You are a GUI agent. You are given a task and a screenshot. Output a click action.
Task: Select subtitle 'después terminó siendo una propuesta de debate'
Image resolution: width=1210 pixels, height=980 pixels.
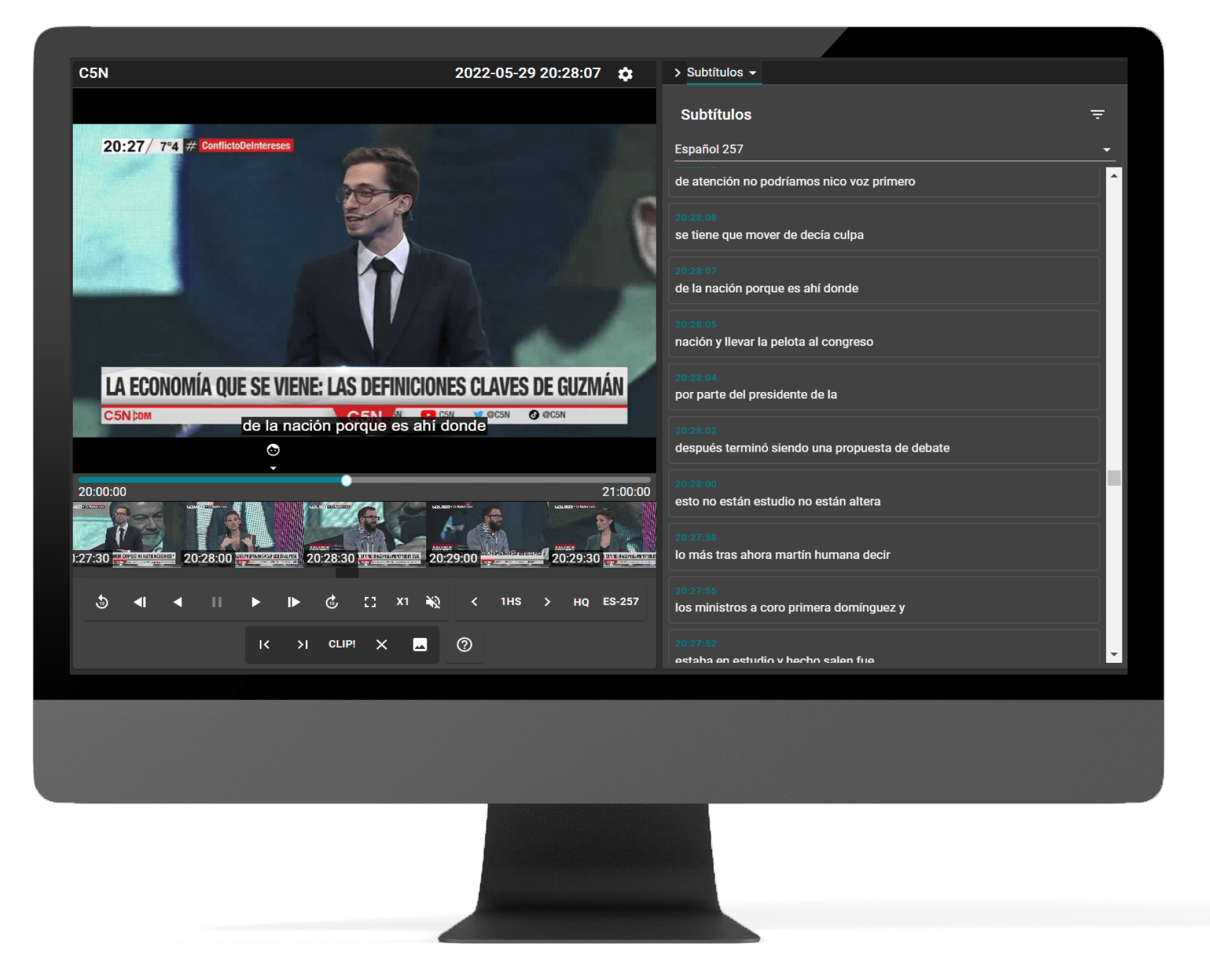tap(884, 440)
